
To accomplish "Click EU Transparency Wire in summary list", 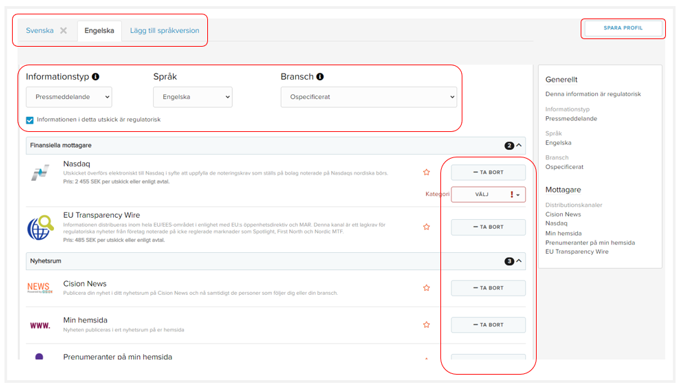I will tap(577, 252).
